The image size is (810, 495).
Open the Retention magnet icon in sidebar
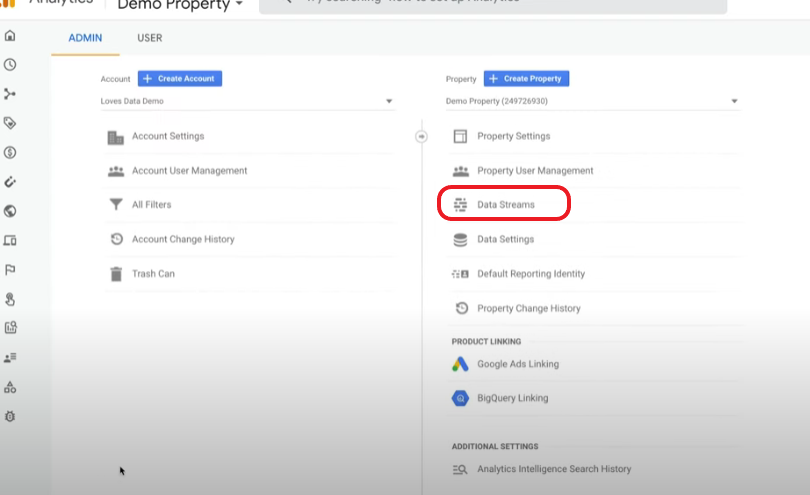point(10,182)
